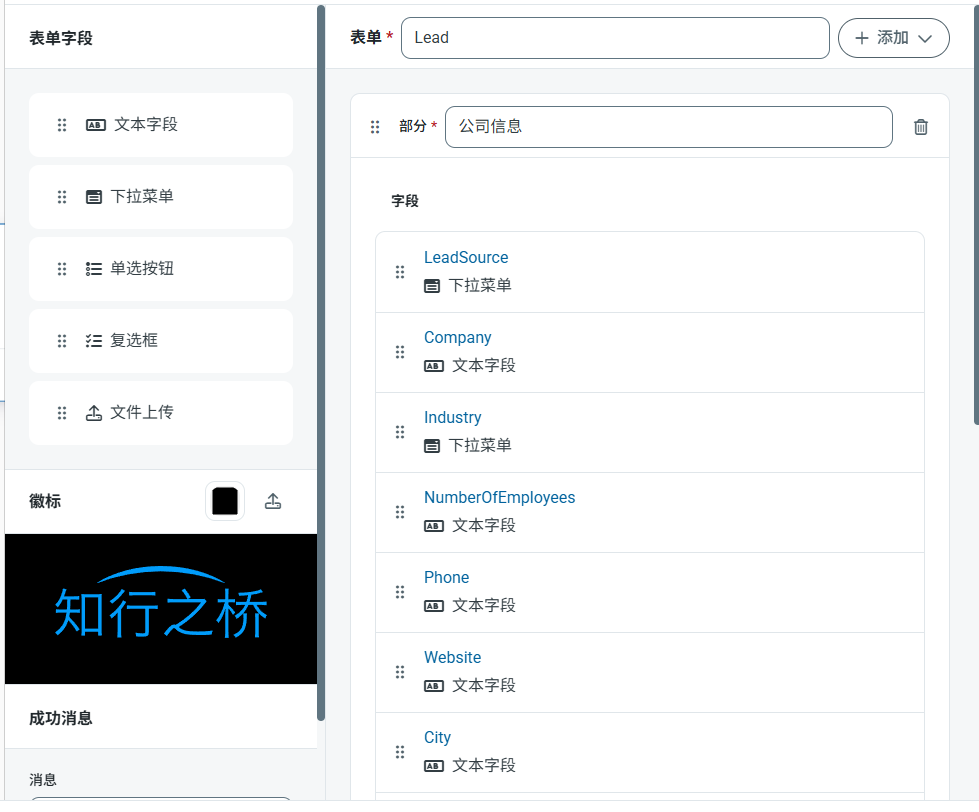
Task: Click the form name input containing Lead
Action: click(614, 38)
